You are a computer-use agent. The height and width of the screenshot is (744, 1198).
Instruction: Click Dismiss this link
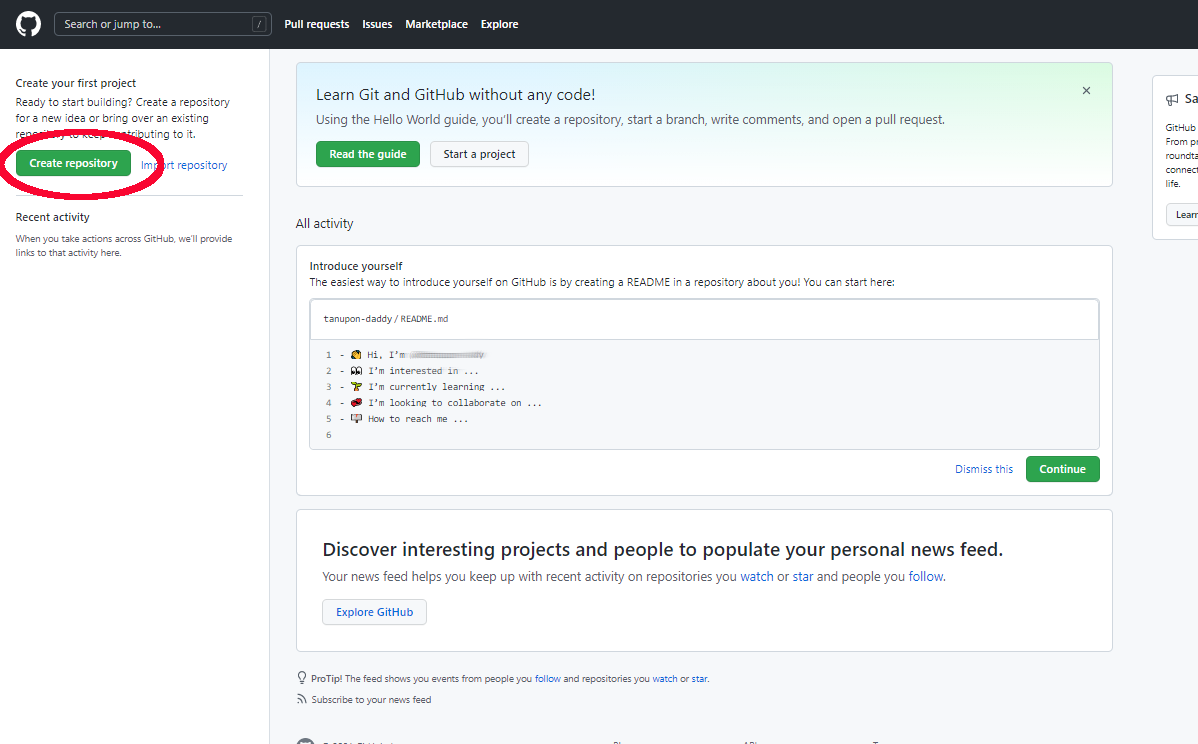coord(984,469)
